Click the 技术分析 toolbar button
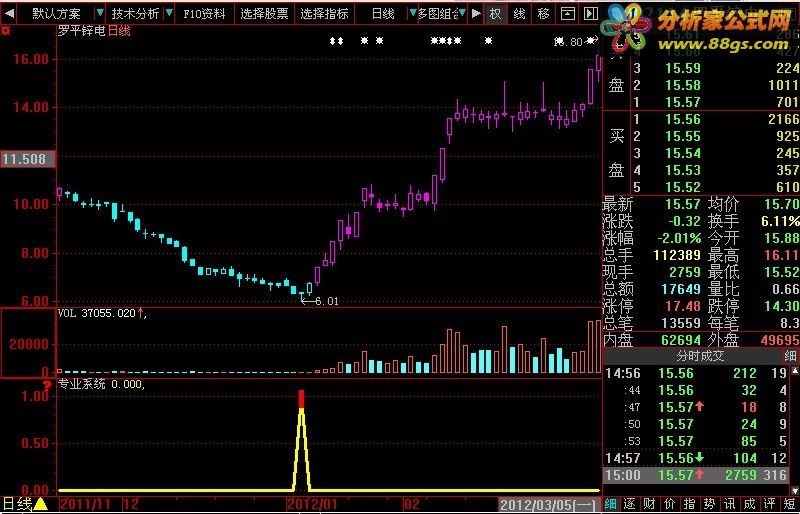The width and height of the screenshot is (800, 514). click(135, 13)
